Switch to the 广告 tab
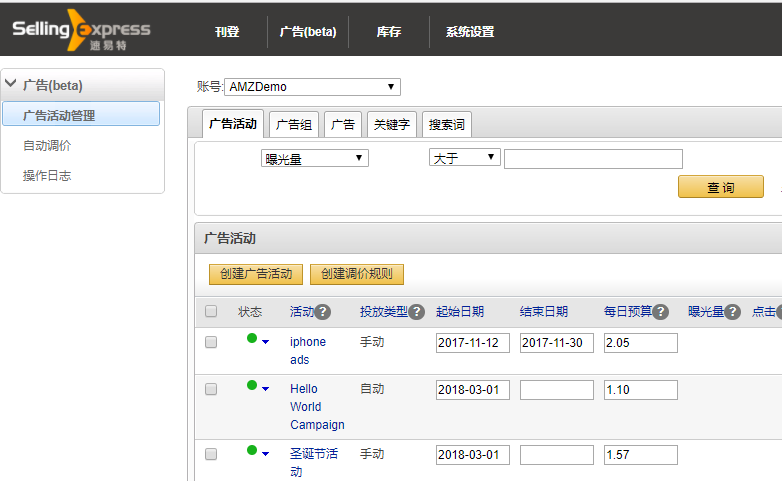782x481 pixels. pyautogui.click(x=343, y=124)
